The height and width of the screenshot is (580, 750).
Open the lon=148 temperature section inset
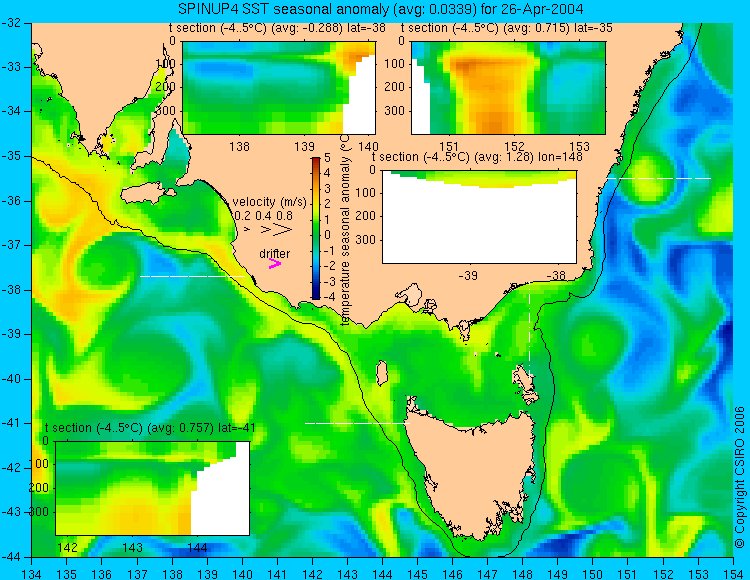[479, 217]
